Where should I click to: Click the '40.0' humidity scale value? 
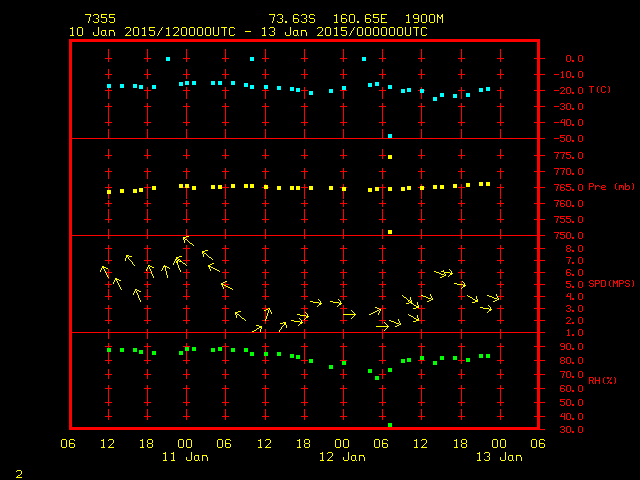coord(571,416)
